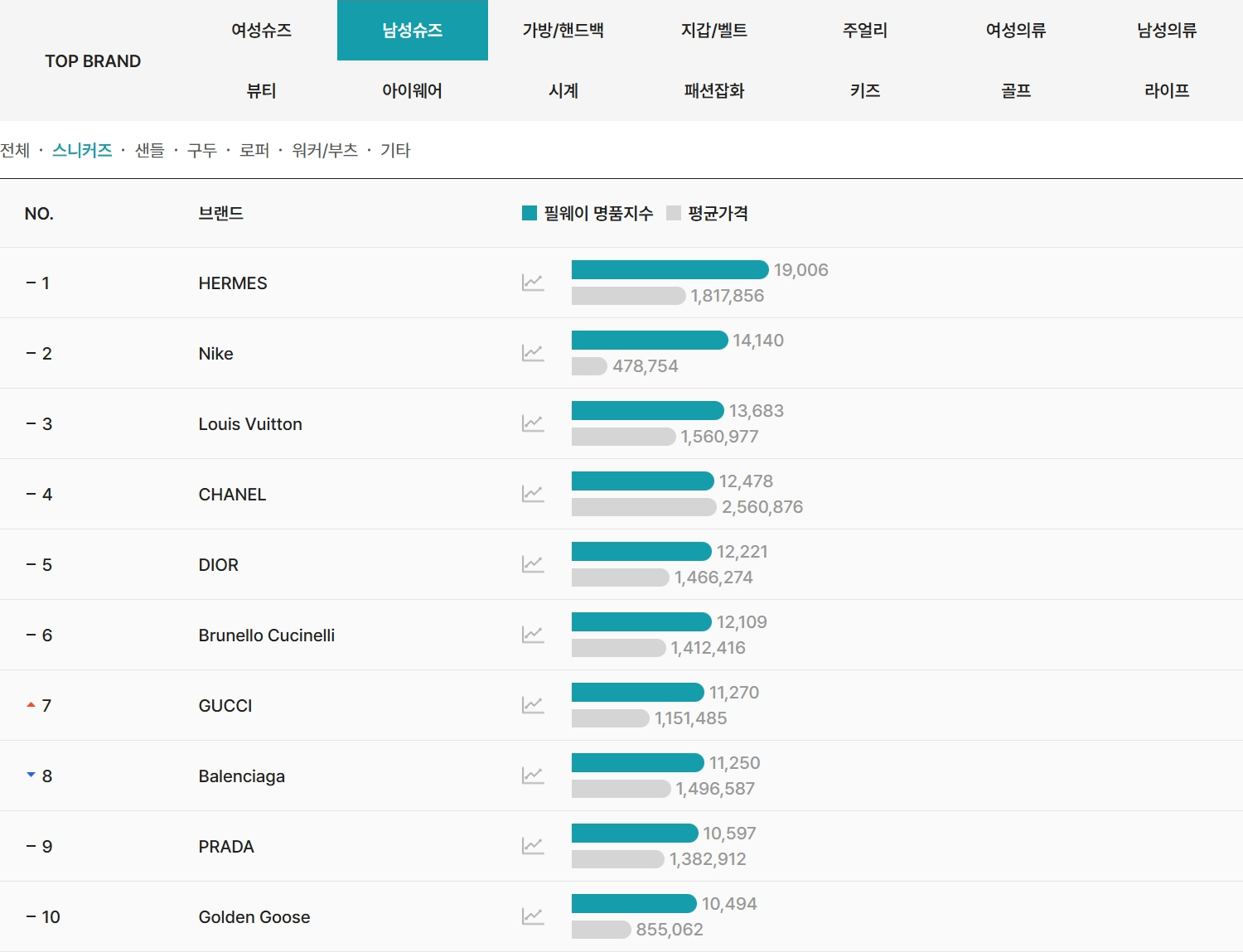The height and width of the screenshot is (952, 1243).
Task: Click the GUCCI brand name
Action: pyautogui.click(x=225, y=706)
